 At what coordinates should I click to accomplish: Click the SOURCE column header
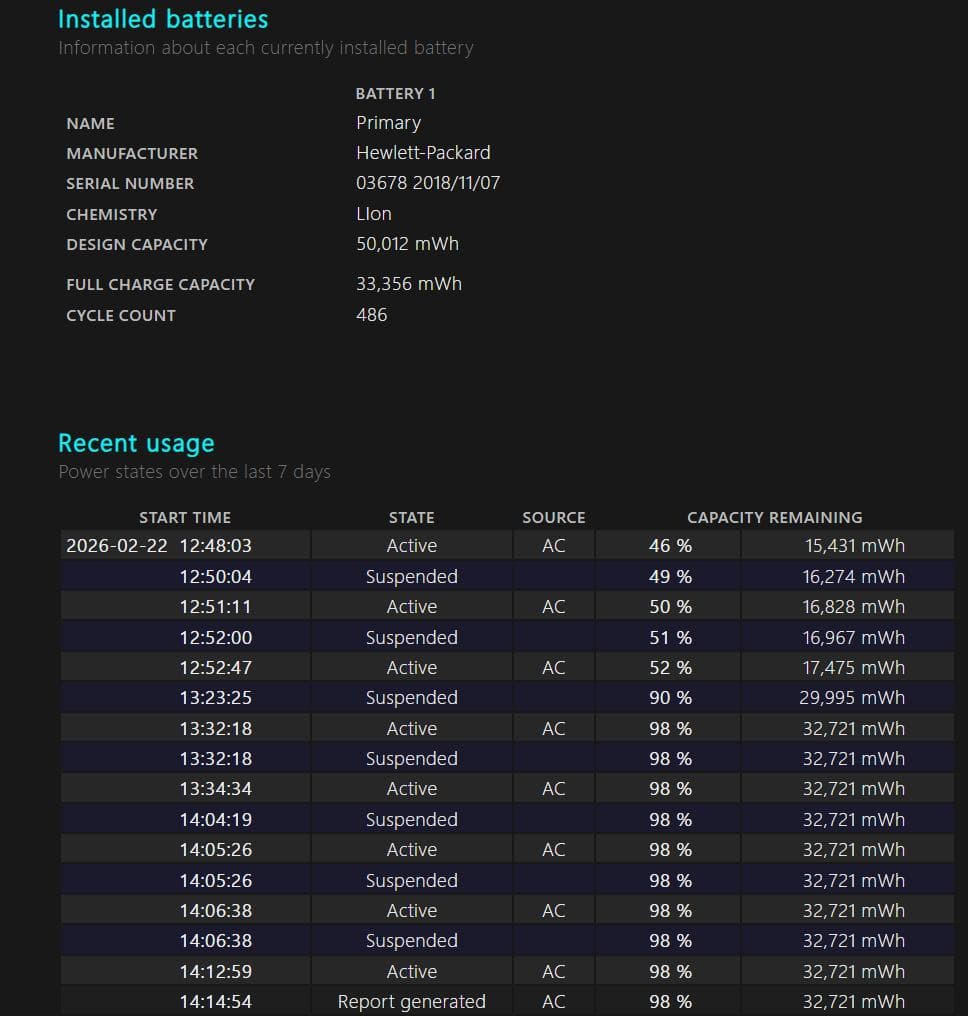coord(553,517)
